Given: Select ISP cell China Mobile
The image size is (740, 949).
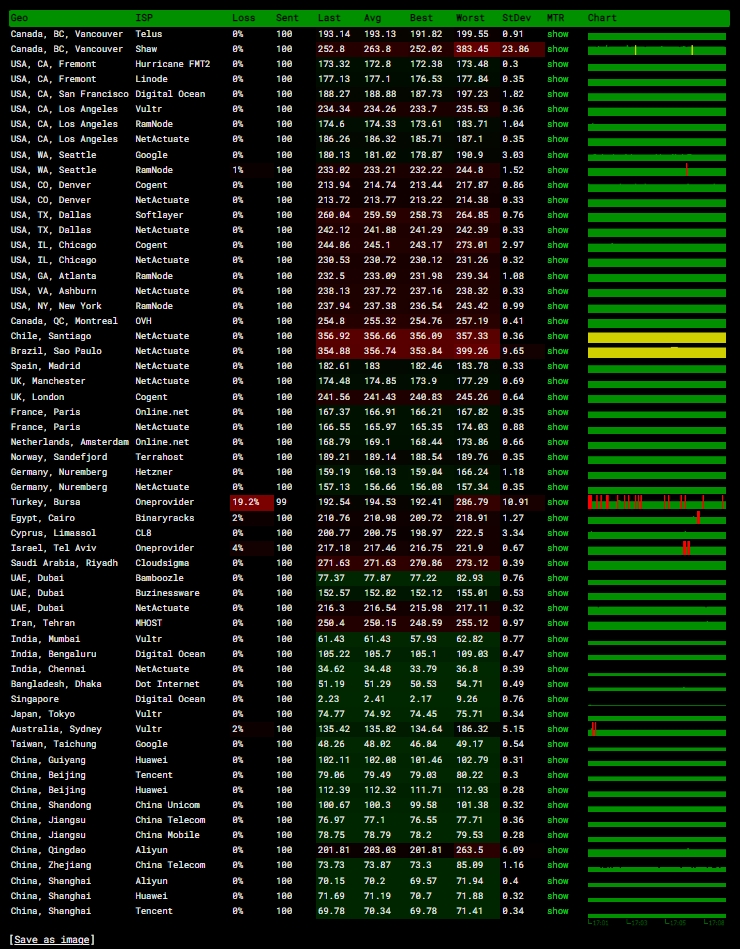Looking at the screenshot, I should [167, 835].
